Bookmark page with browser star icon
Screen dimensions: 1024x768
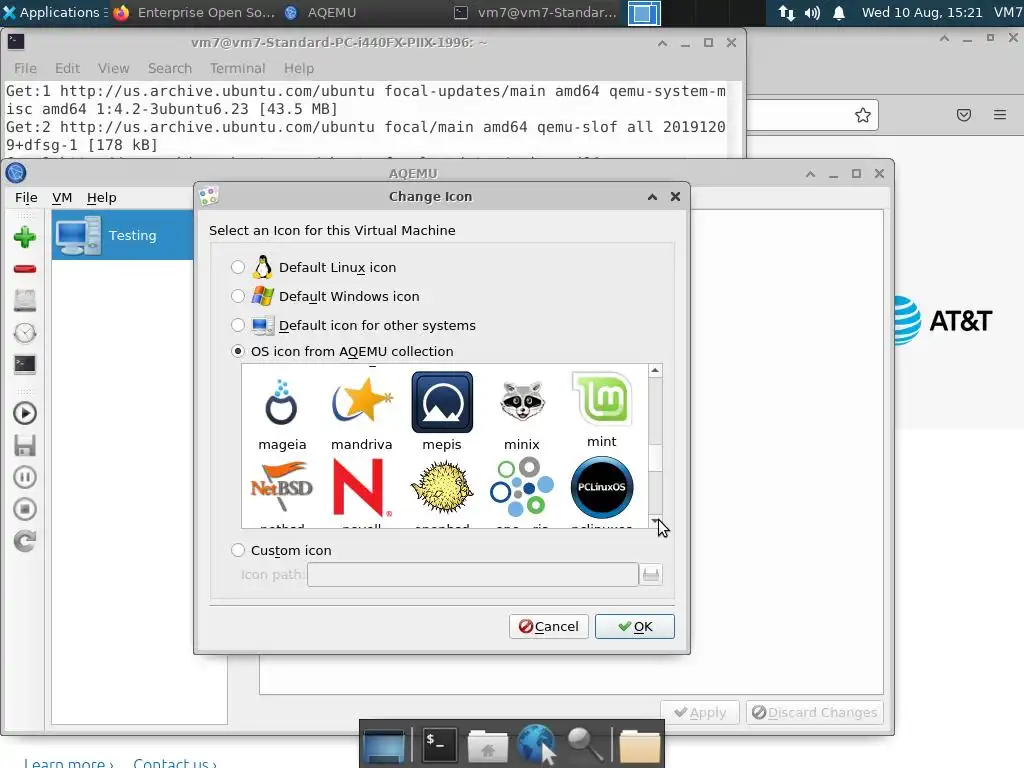tap(863, 116)
